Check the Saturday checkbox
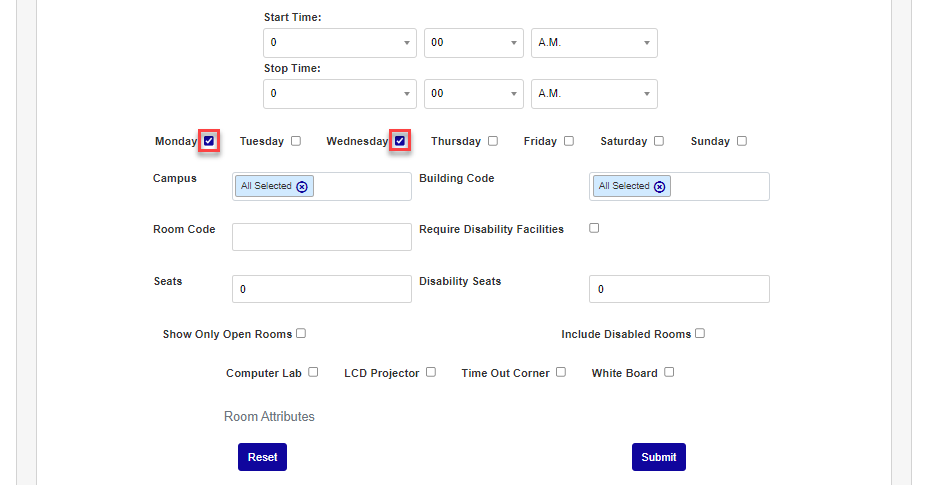This screenshot has height=485, width=926. (659, 141)
